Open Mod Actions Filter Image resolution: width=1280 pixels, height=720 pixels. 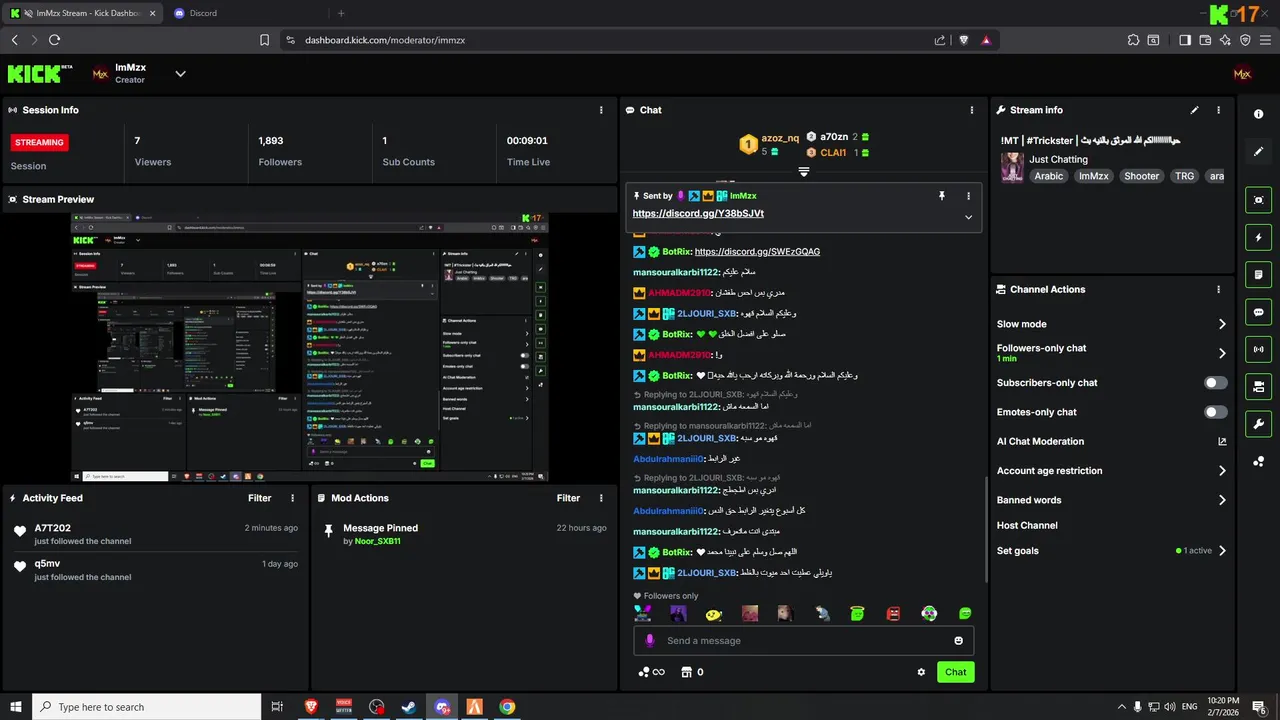(568, 498)
